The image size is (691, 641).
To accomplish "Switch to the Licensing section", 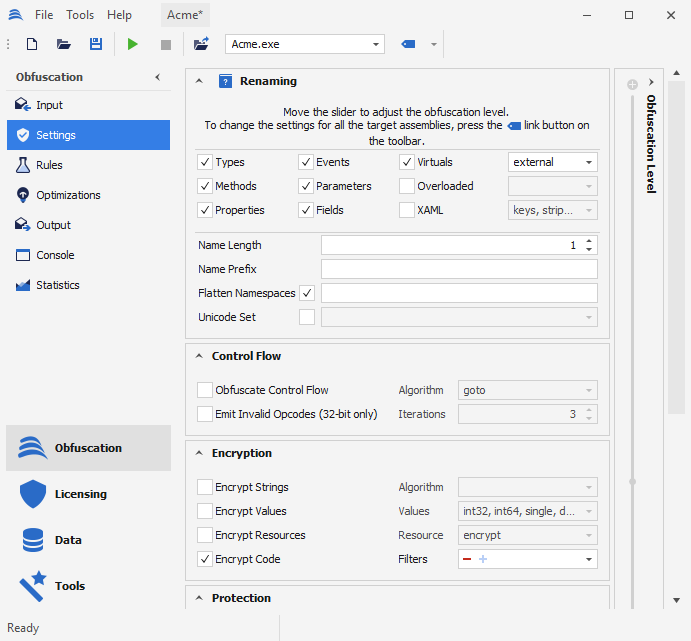I will coord(80,494).
